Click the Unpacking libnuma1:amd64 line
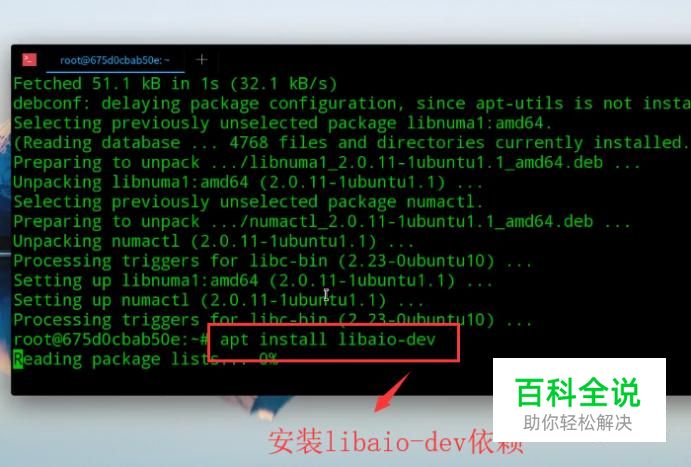Image resolution: width=691 pixels, height=467 pixels. (x=248, y=182)
